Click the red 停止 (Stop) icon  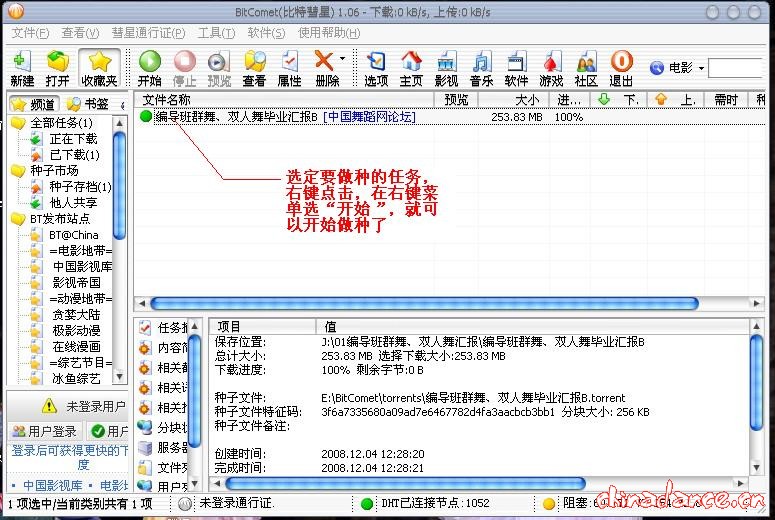click(184, 68)
